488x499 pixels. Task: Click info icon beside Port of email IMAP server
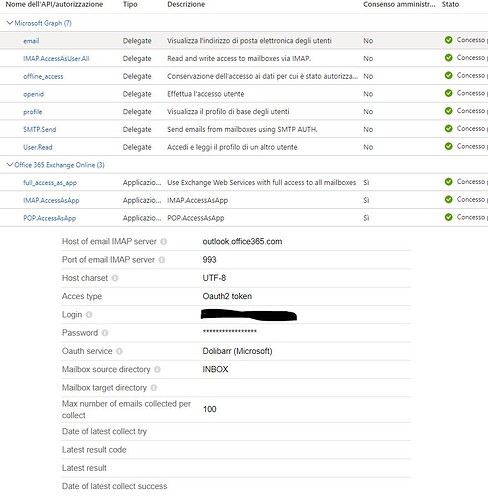(162, 260)
